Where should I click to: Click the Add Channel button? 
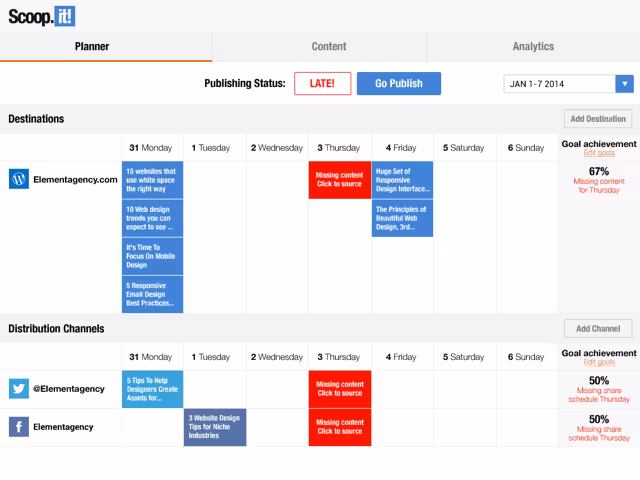point(598,329)
